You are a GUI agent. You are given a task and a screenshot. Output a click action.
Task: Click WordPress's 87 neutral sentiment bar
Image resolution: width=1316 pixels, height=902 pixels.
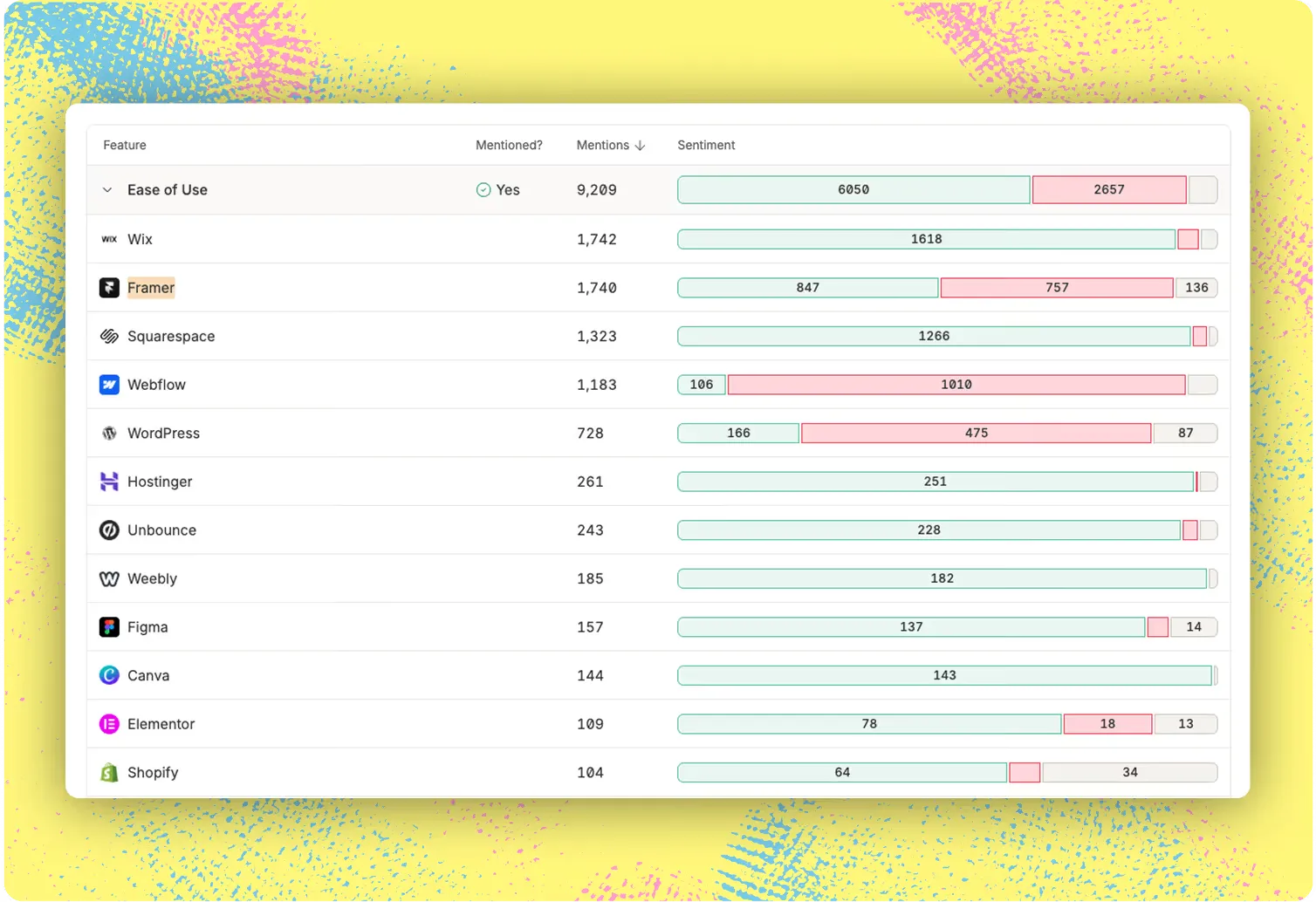[x=1185, y=434]
